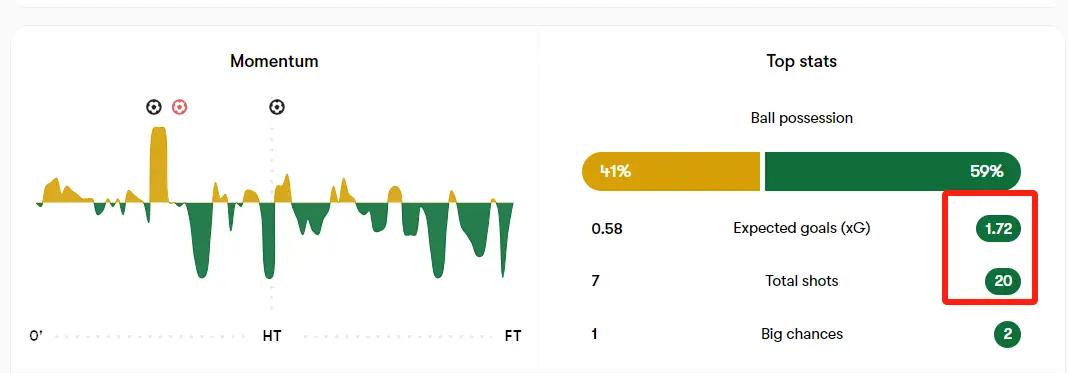
Task: Click the Momentum heading
Action: pyautogui.click(x=274, y=61)
